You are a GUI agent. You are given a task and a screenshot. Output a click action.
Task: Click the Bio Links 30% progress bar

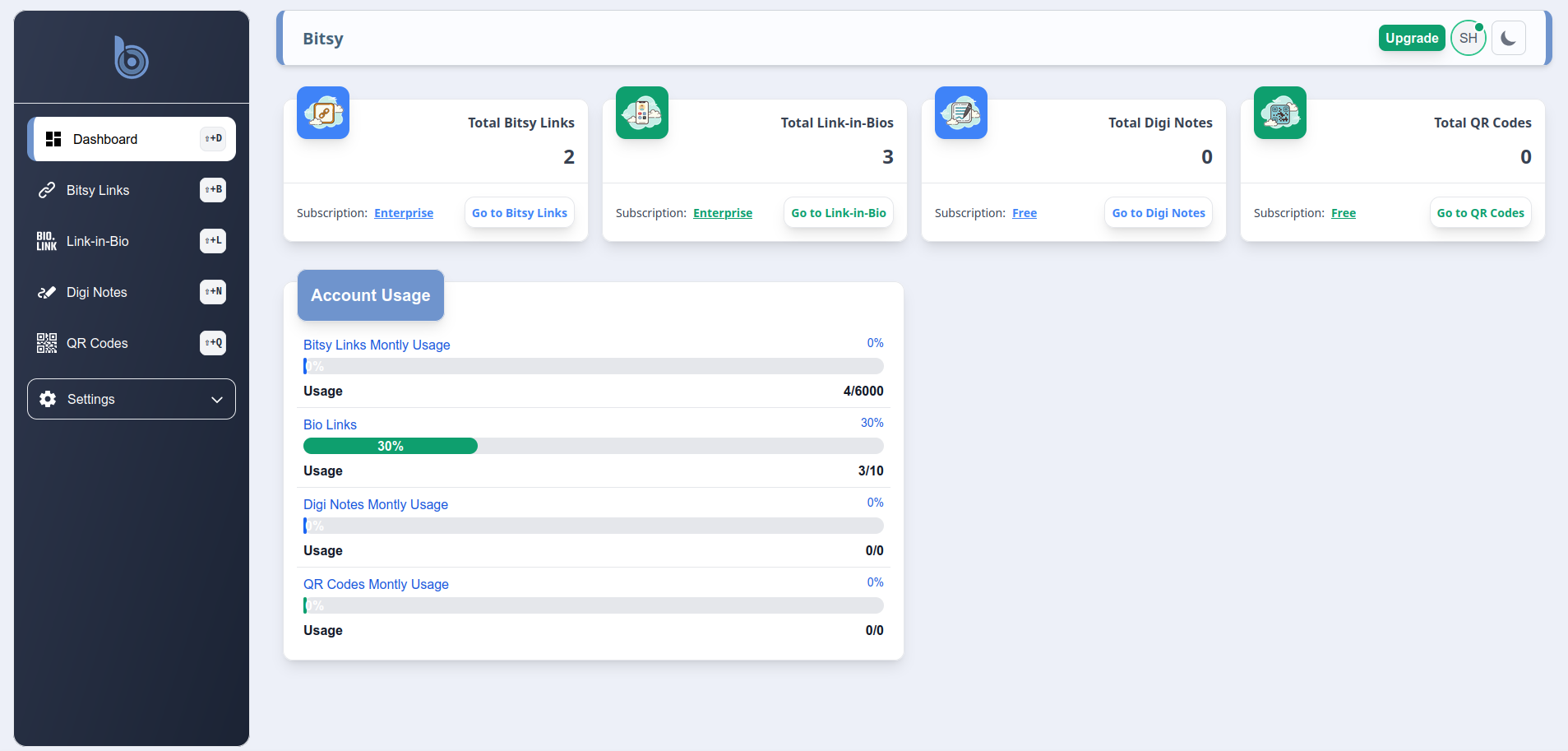pos(391,446)
